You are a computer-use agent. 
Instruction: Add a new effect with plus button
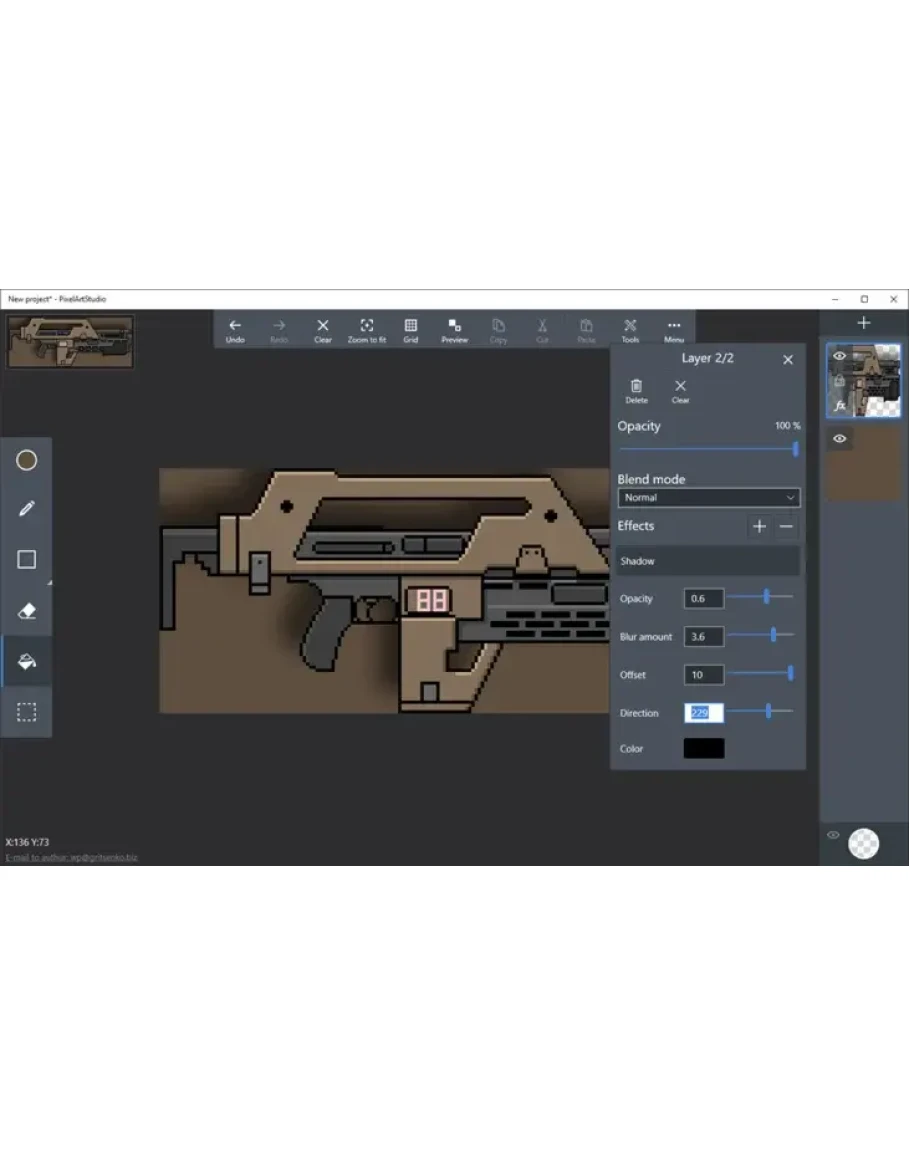coord(759,526)
